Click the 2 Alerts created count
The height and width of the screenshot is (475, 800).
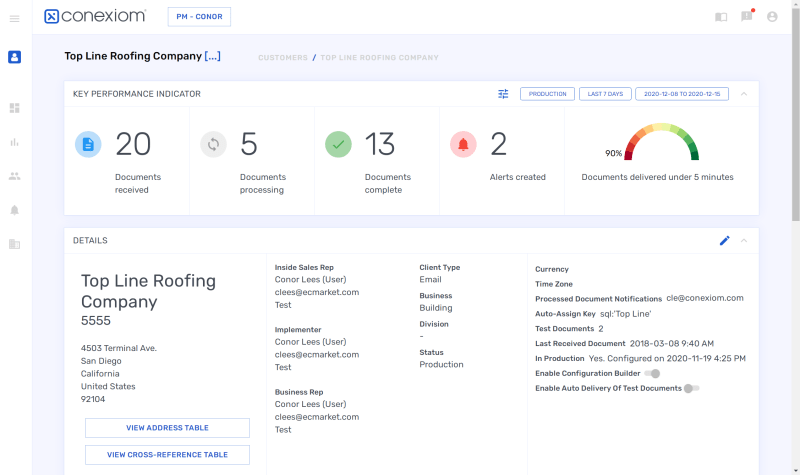(498, 144)
